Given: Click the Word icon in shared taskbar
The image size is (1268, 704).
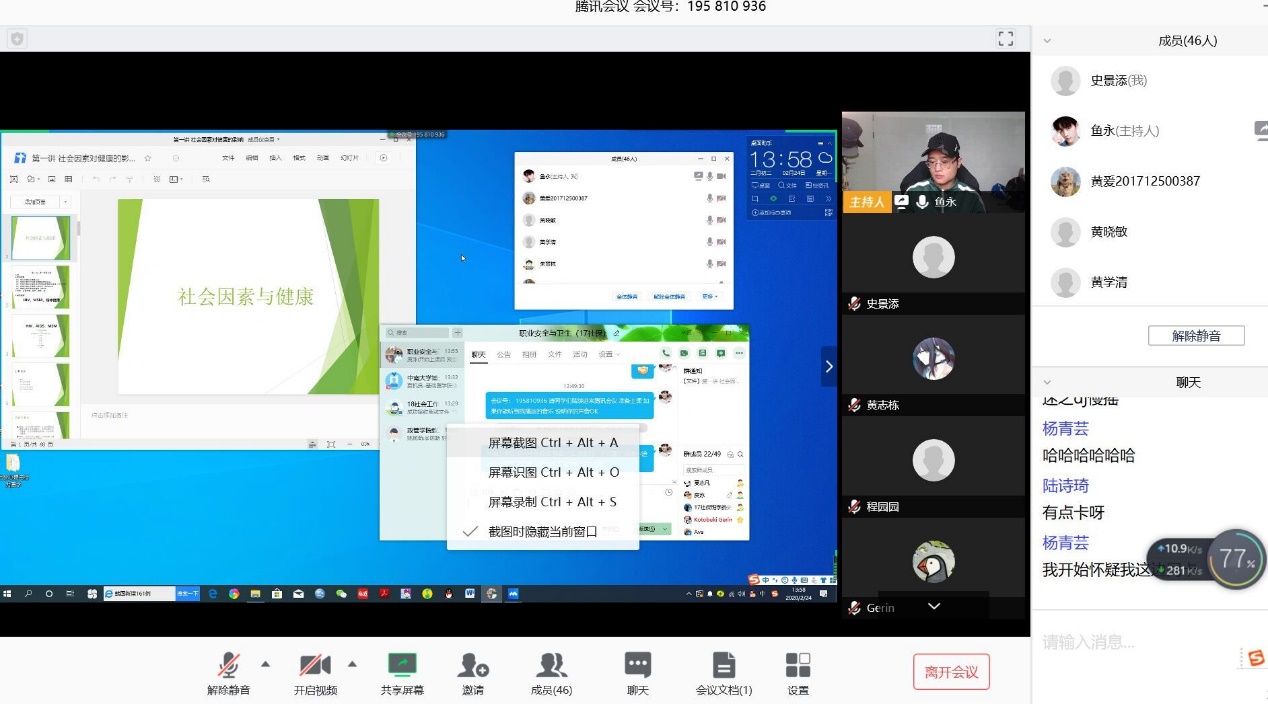Looking at the screenshot, I should click(x=469, y=593).
